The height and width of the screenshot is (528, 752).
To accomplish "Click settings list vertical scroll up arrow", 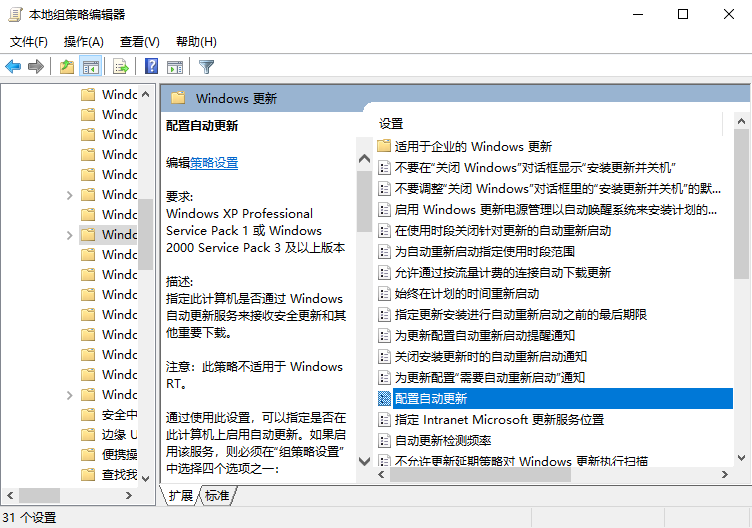I will (x=741, y=121).
